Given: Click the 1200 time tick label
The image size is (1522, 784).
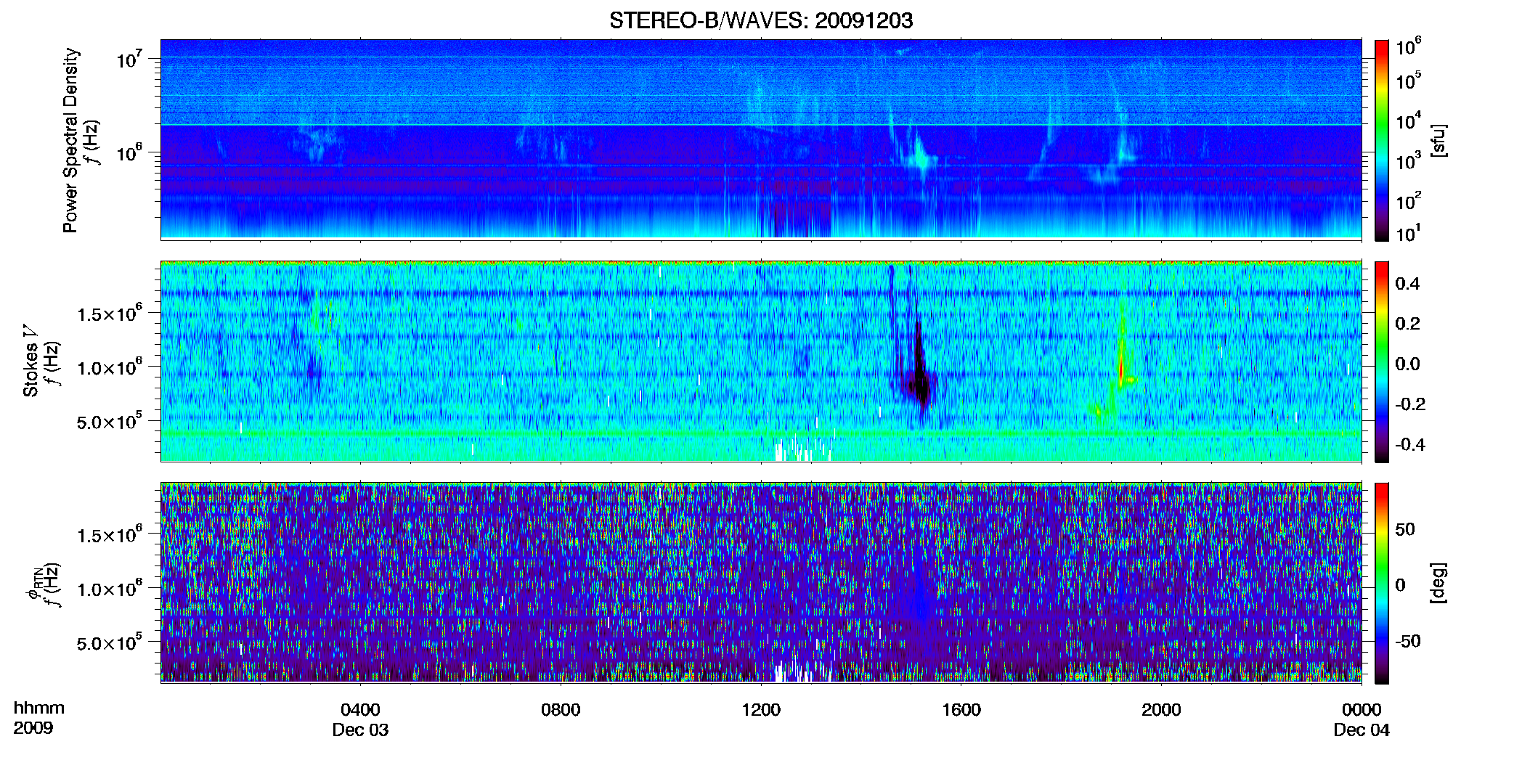Looking at the screenshot, I should pos(761,709).
